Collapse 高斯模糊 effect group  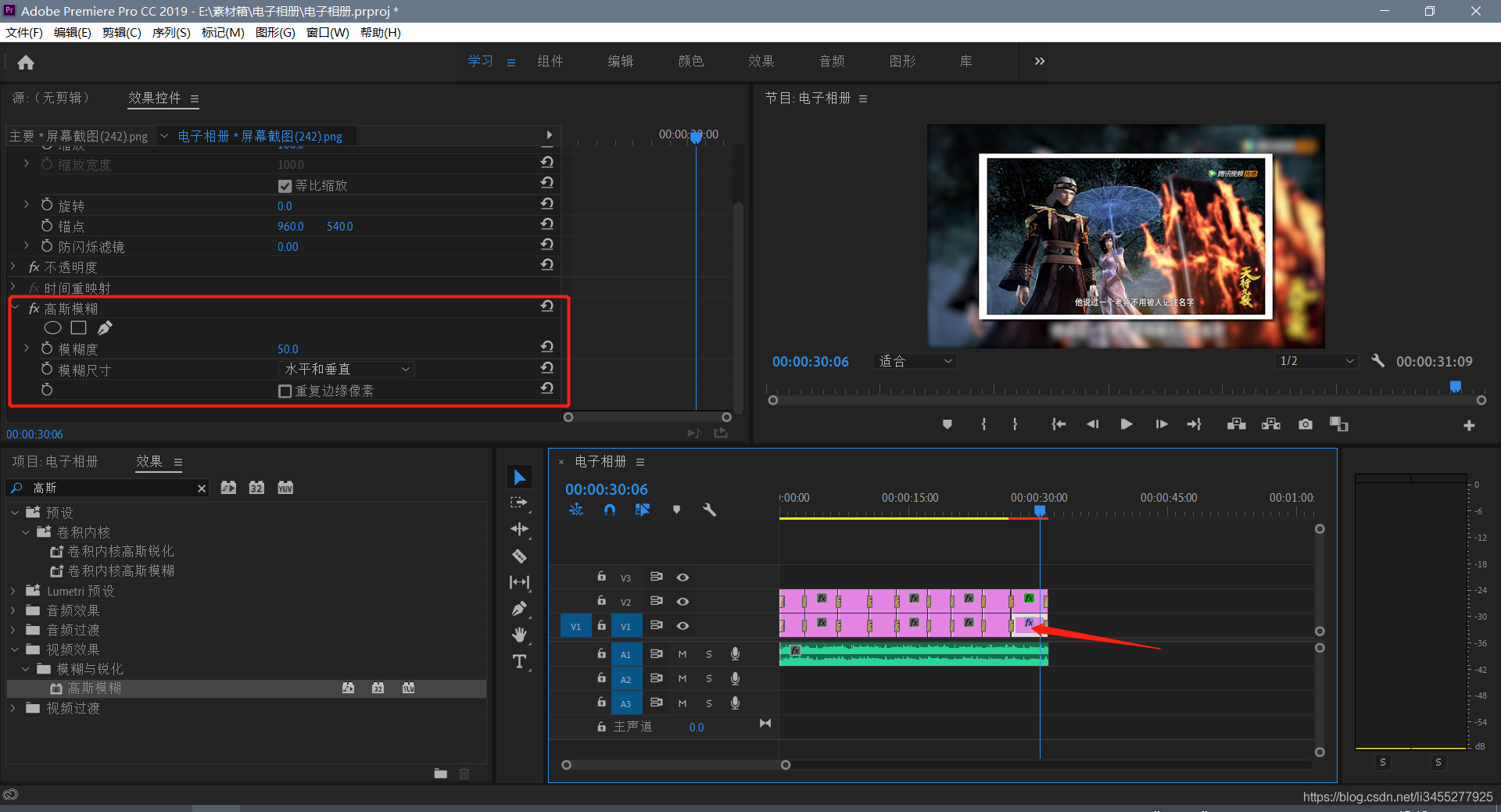14,308
